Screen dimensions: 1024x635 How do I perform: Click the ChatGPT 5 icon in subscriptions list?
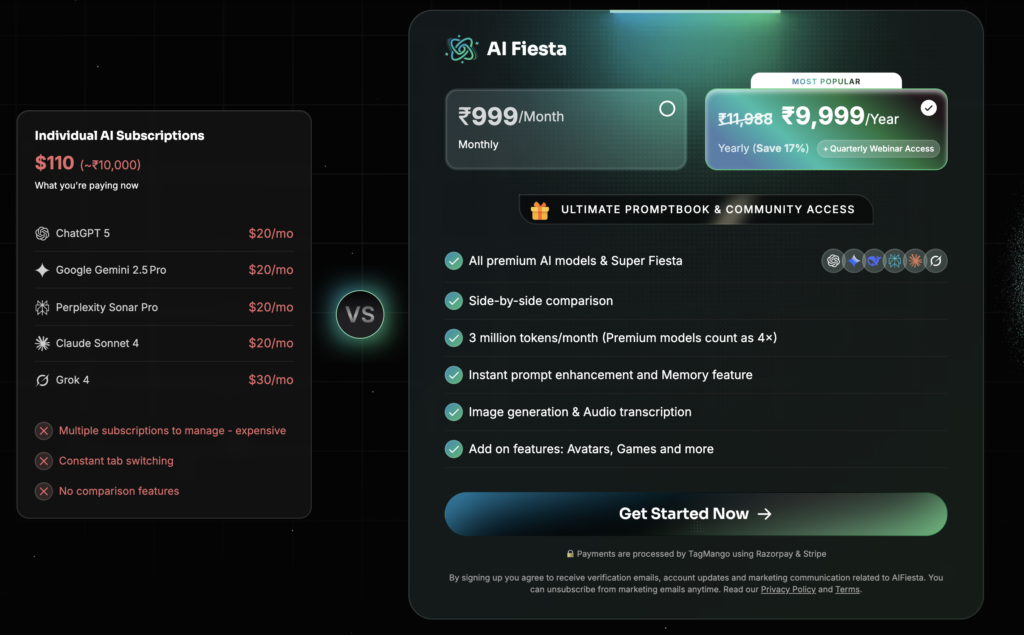42,234
